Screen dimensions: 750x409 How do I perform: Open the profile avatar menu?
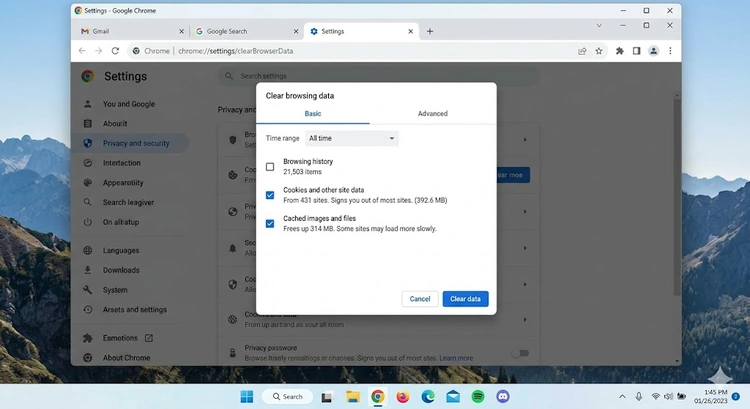(653, 51)
